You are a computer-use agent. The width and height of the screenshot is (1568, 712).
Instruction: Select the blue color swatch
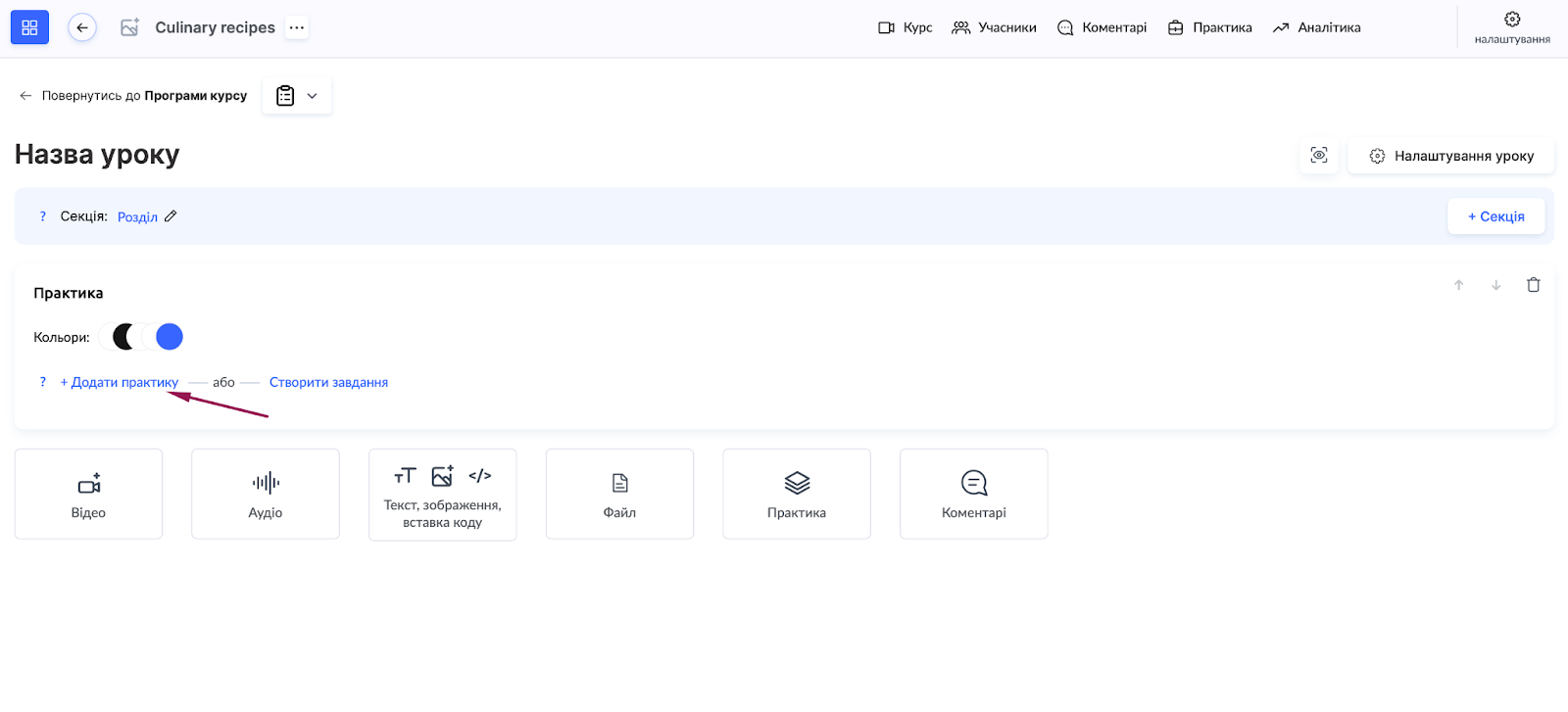[170, 337]
